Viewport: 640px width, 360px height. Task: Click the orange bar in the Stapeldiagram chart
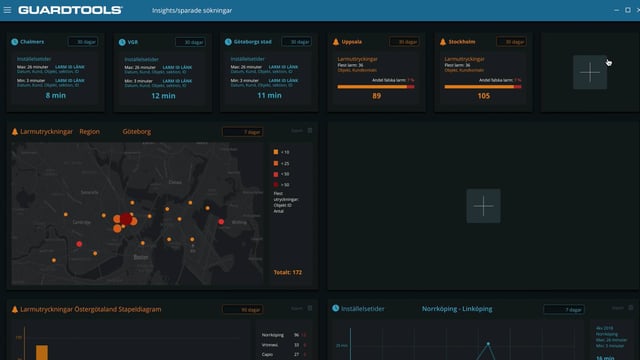coord(42,353)
